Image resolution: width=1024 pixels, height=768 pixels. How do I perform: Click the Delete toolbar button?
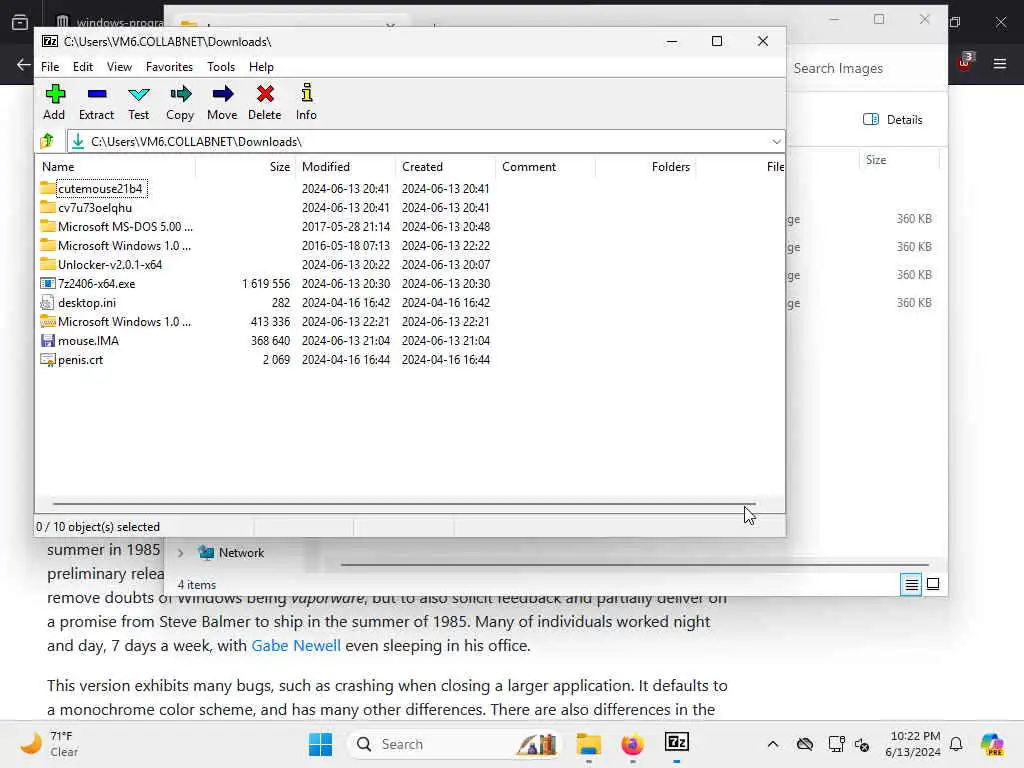click(x=264, y=102)
